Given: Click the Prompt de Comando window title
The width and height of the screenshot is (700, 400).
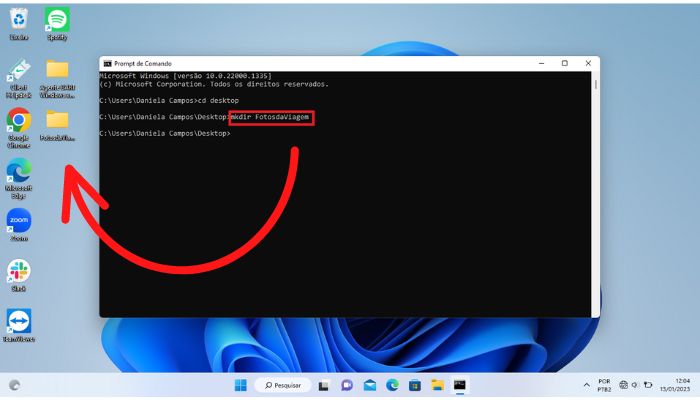Looking at the screenshot, I should pyautogui.click(x=143, y=63).
